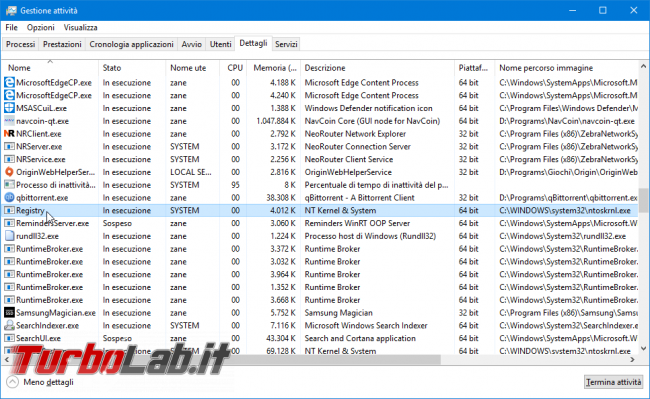Click the horizontal scrollbar left arrow

(7, 360)
